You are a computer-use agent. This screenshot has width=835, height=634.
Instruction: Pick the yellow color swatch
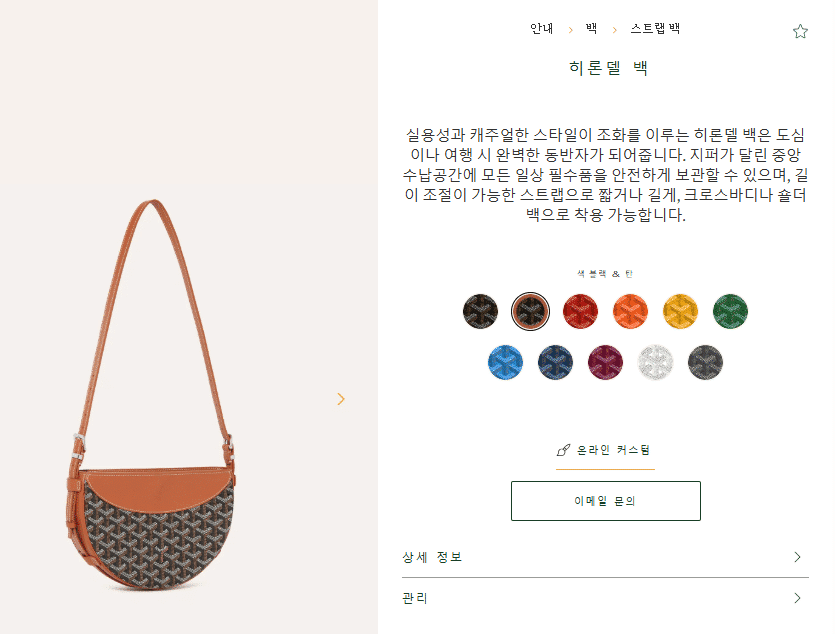pyautogui.click(x=681, y=311)
